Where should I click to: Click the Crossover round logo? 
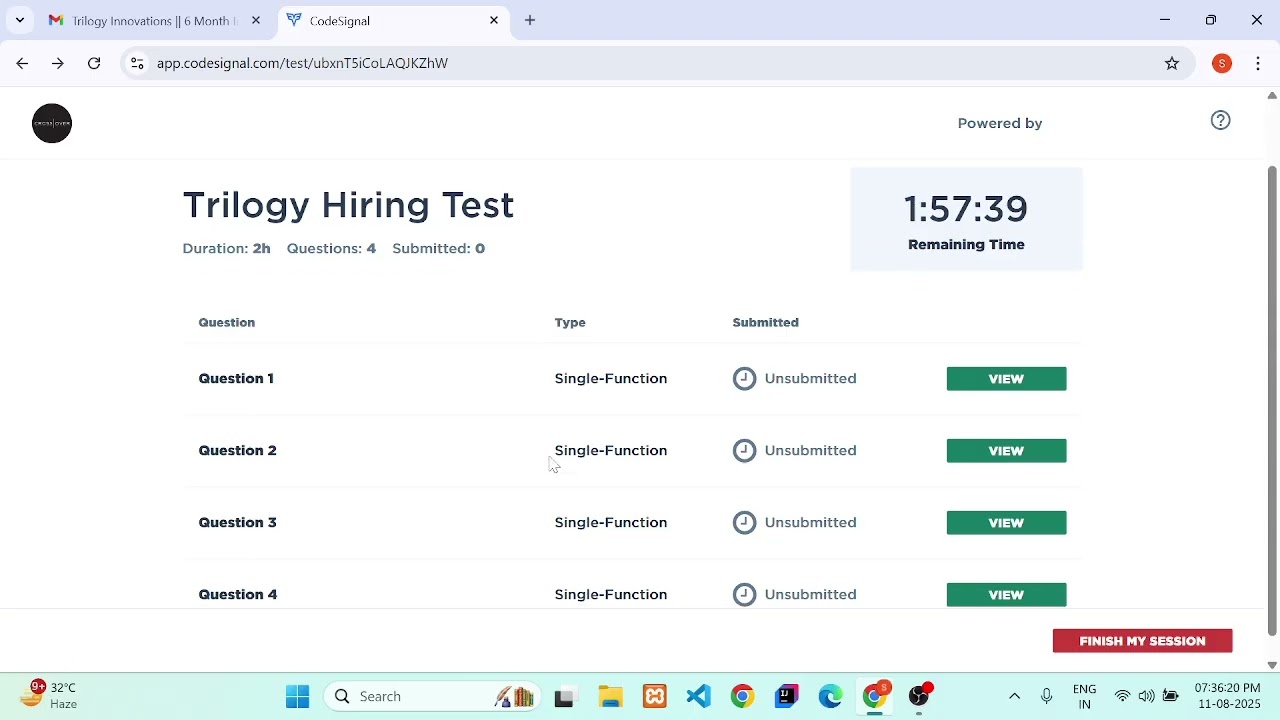[52, 123]
